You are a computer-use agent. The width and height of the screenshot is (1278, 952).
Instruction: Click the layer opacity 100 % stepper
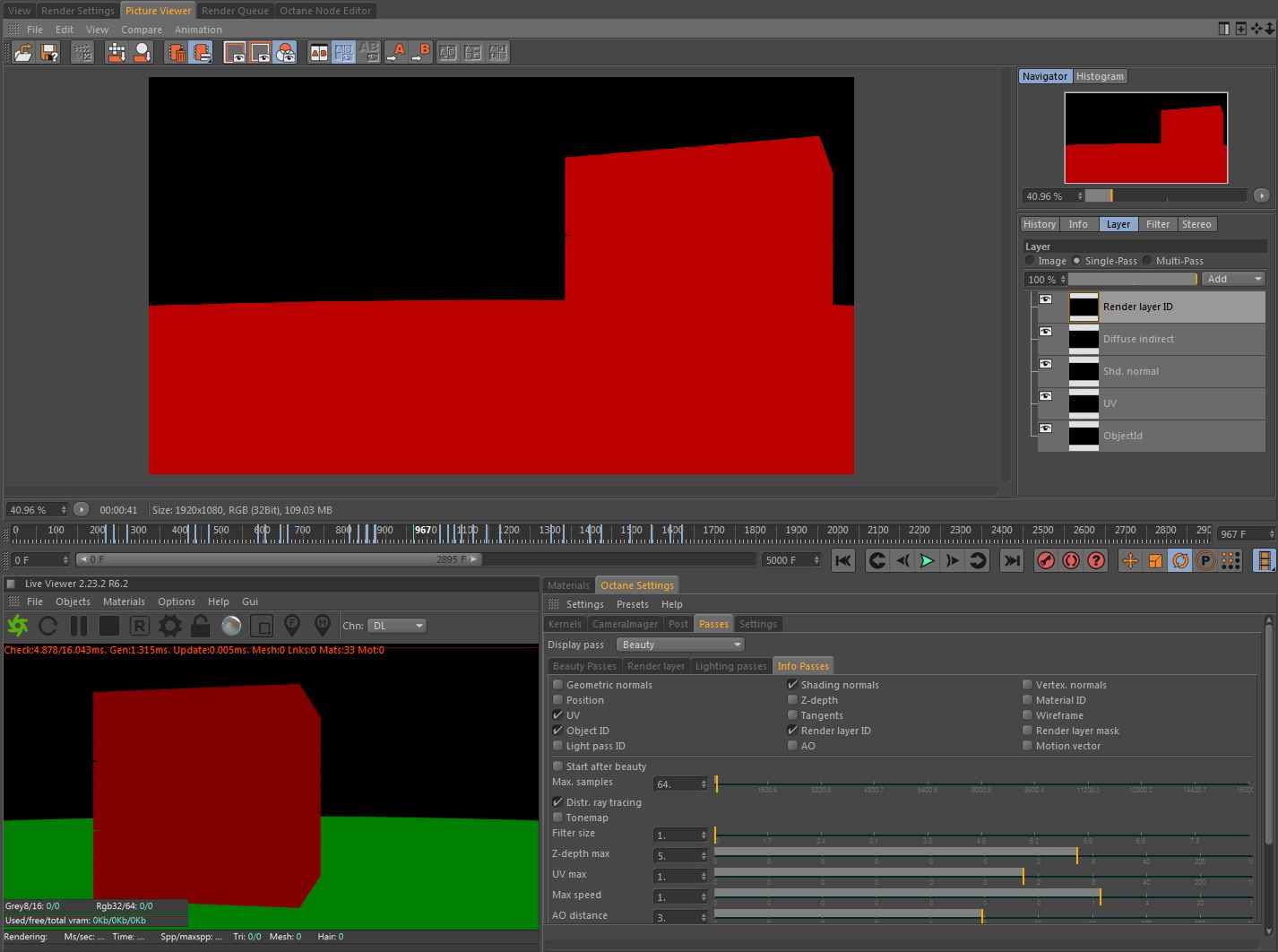point(1064,280)
